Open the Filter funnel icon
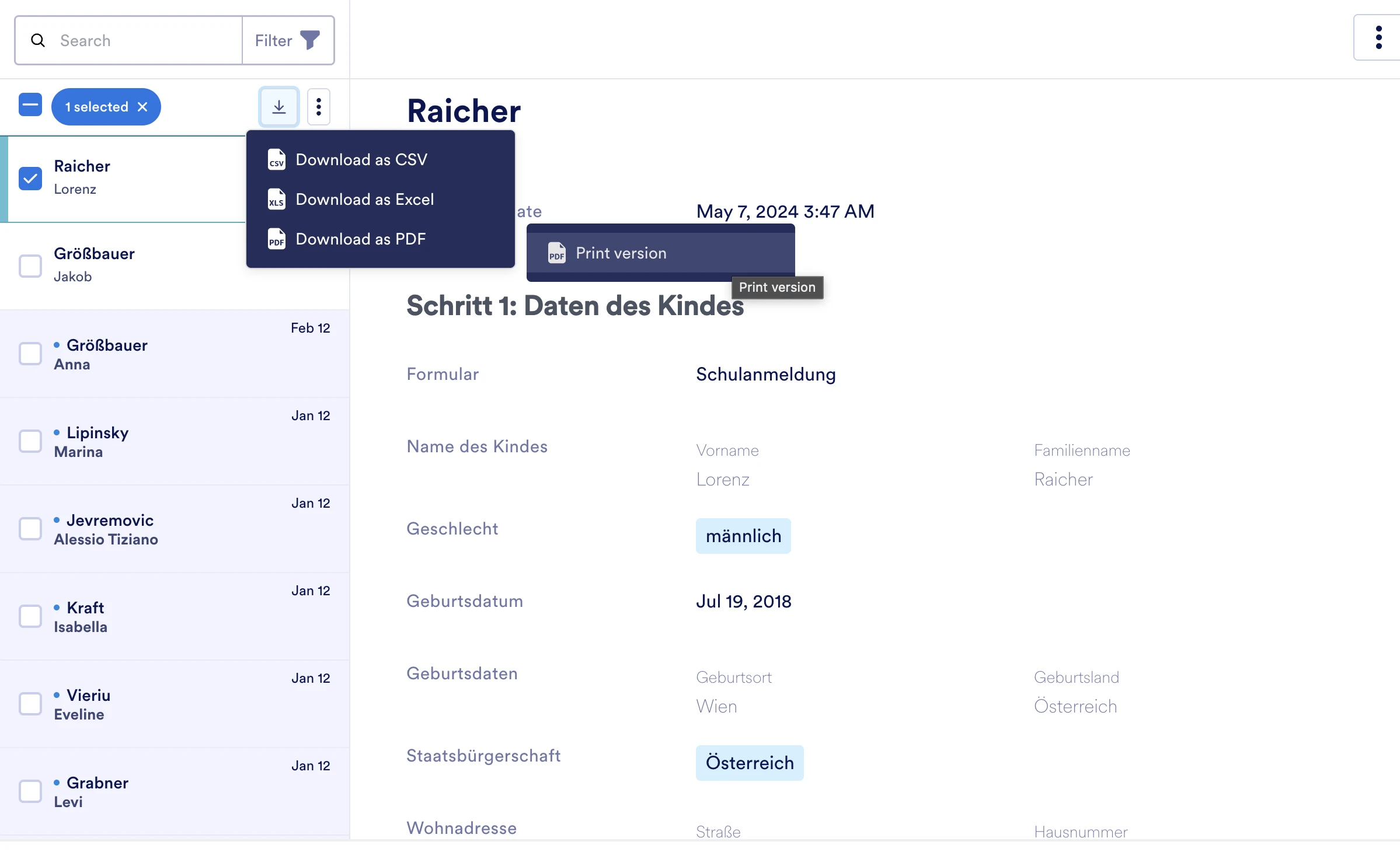 pos(311,39)
